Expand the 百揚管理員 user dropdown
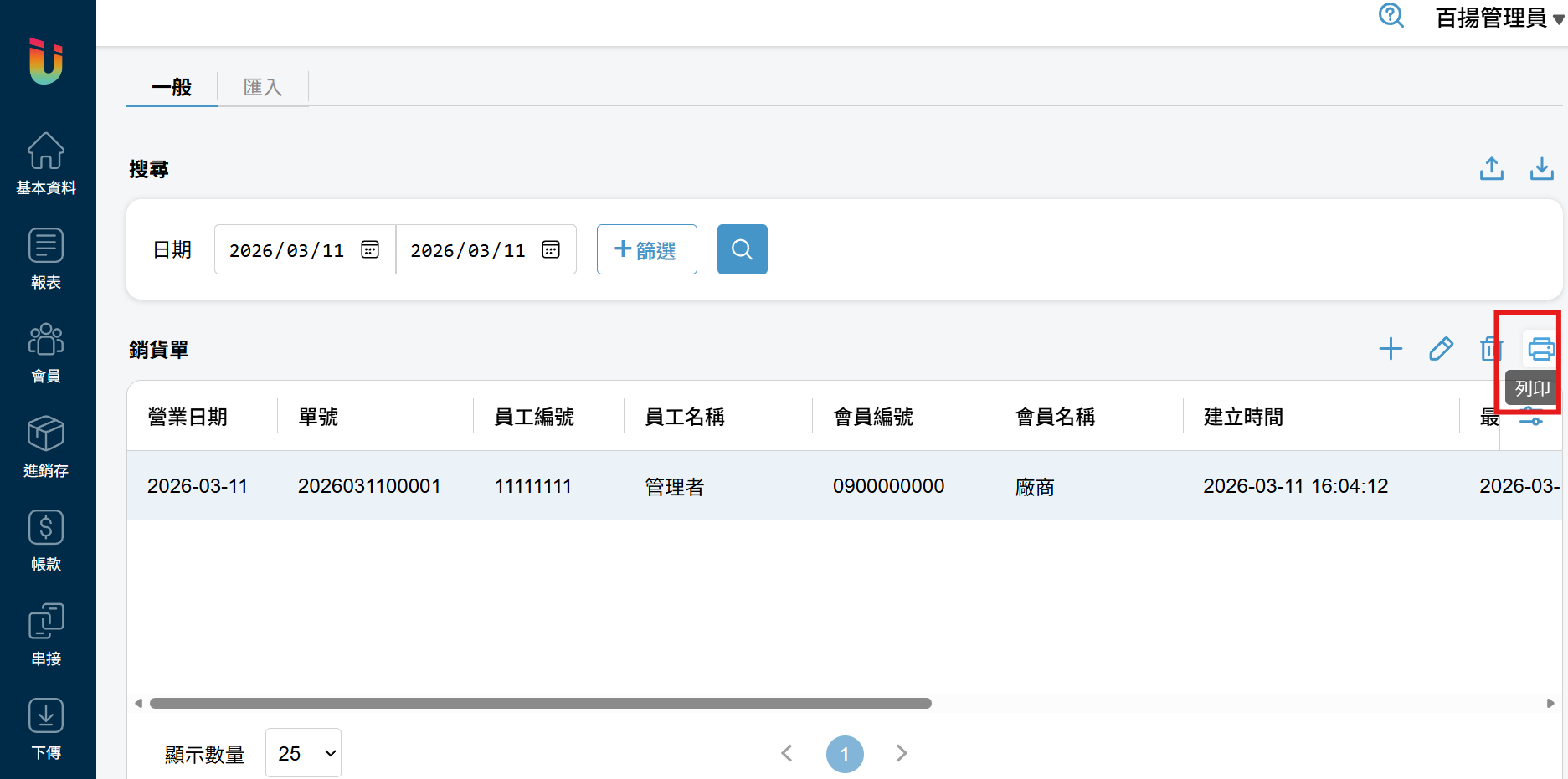This screenshot has height=779, width=1568. click(x=1499, y=18)
